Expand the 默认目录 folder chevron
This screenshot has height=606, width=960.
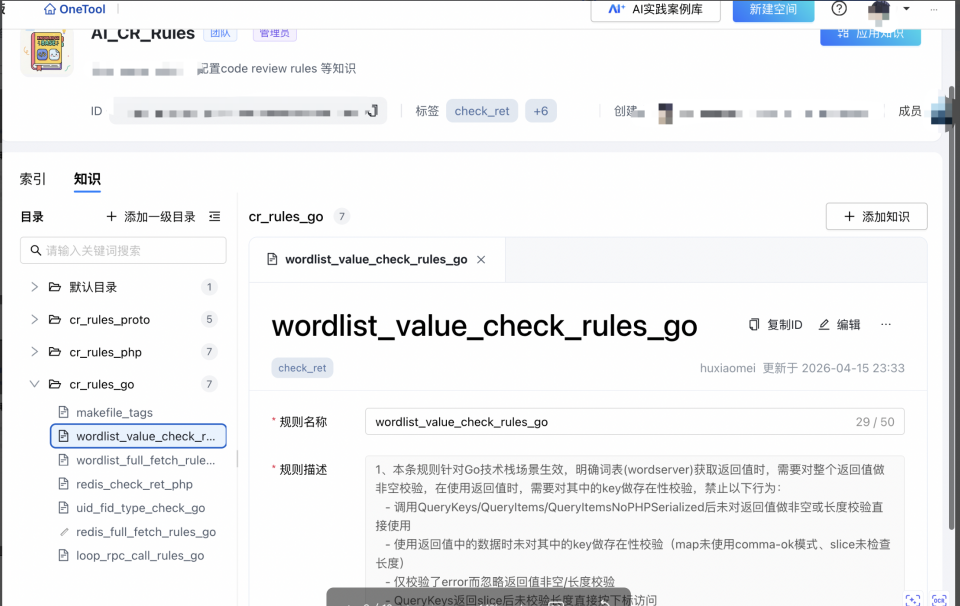[34, 286]
